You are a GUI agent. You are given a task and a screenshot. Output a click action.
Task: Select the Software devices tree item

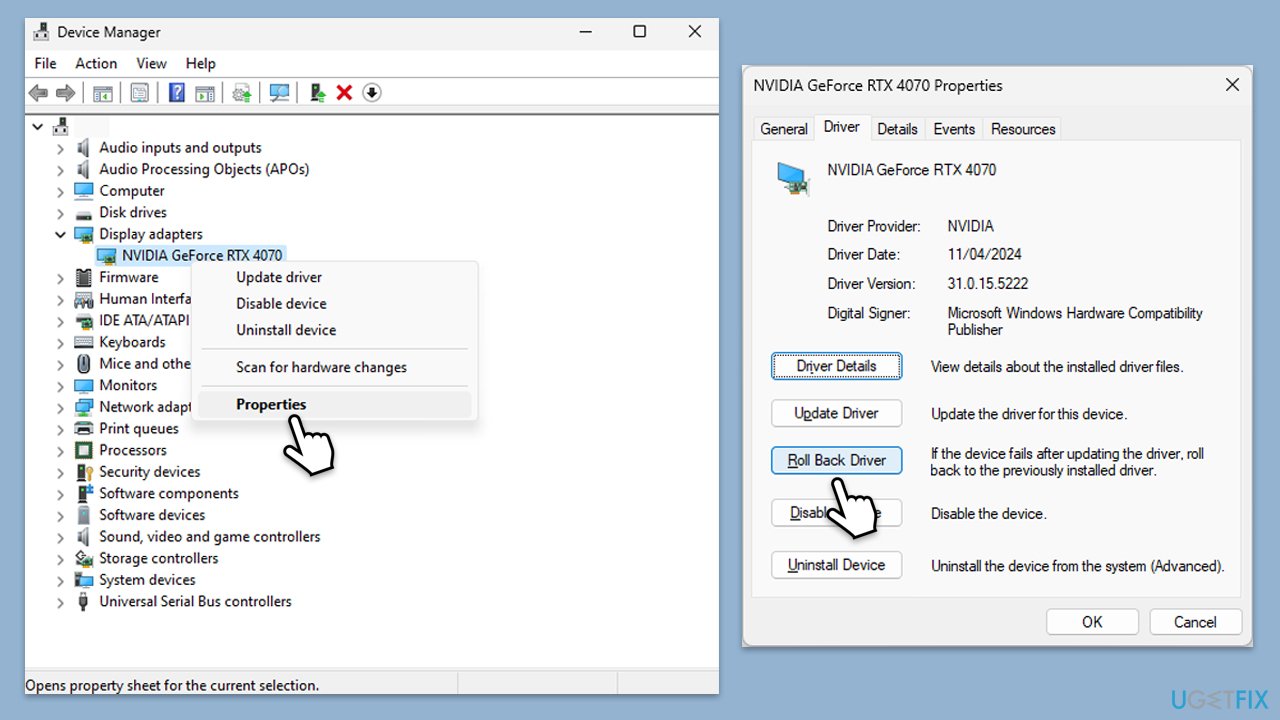coord(152,516)
